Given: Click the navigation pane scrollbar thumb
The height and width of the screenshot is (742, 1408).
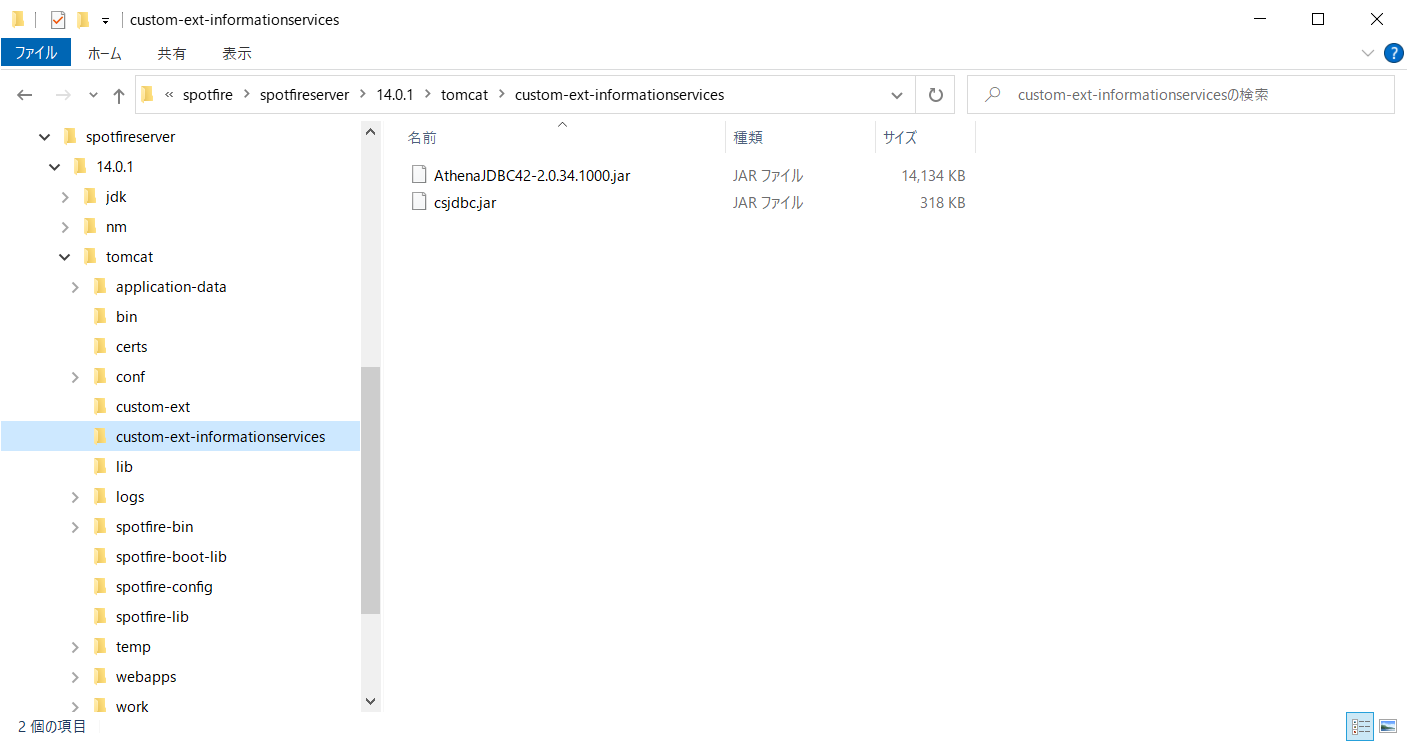Looking at the screenshot, I should pos(371,490).
